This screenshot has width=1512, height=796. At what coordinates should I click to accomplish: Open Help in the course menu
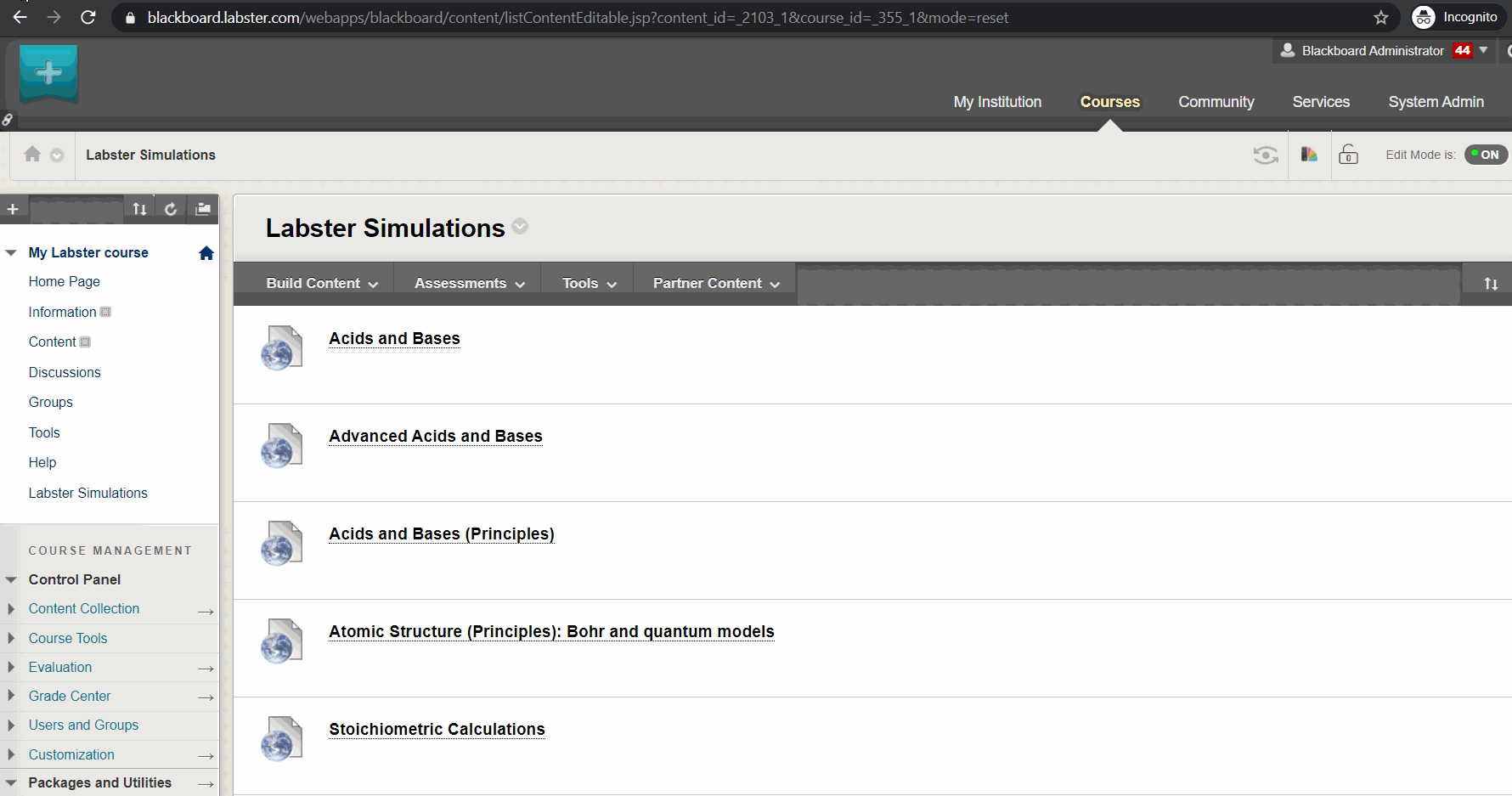[x=42, y=462]
